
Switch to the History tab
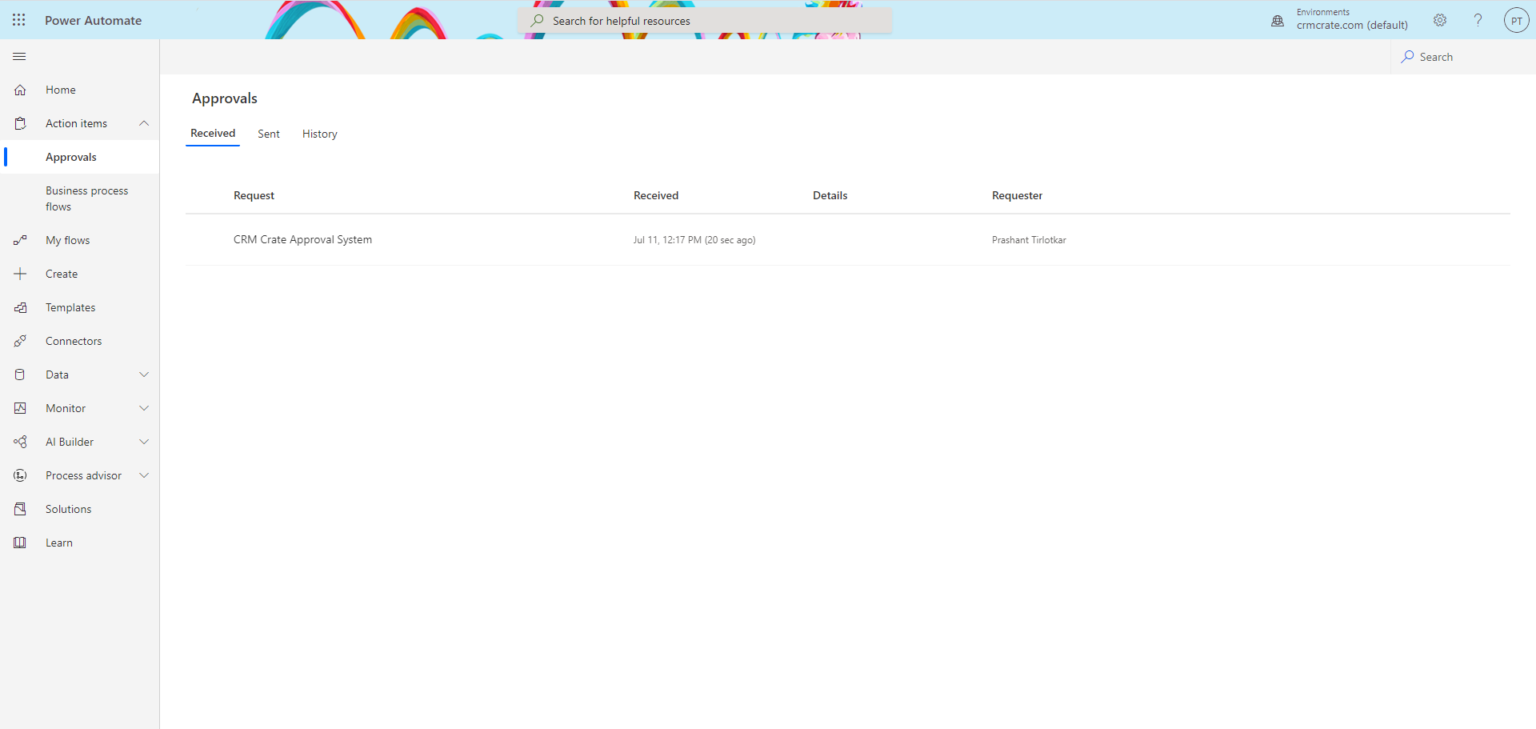click(x=319, y=133)
